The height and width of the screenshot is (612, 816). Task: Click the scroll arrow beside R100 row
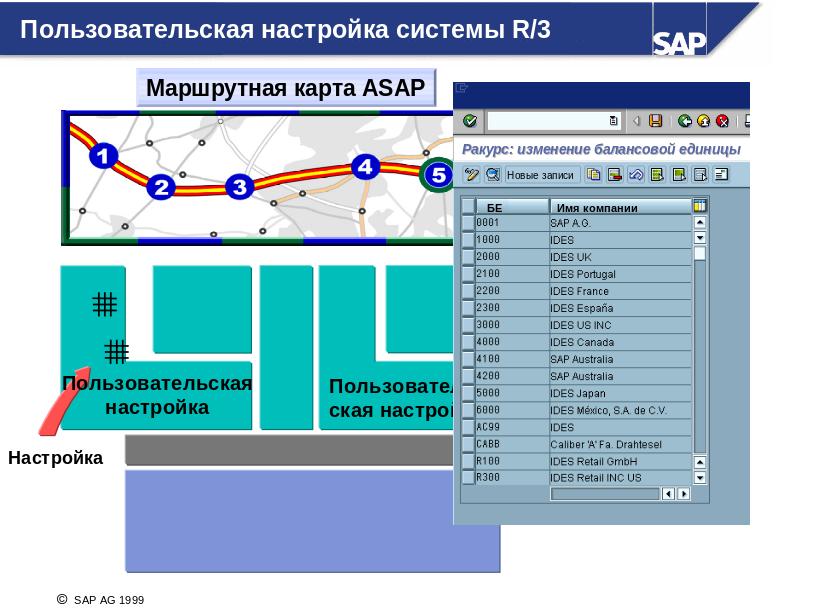[x=700, y=462]
